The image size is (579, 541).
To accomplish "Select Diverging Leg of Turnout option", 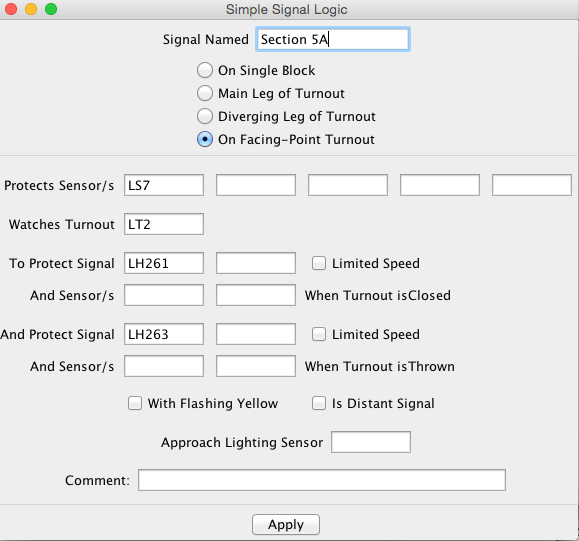I will tap(205, 116).
